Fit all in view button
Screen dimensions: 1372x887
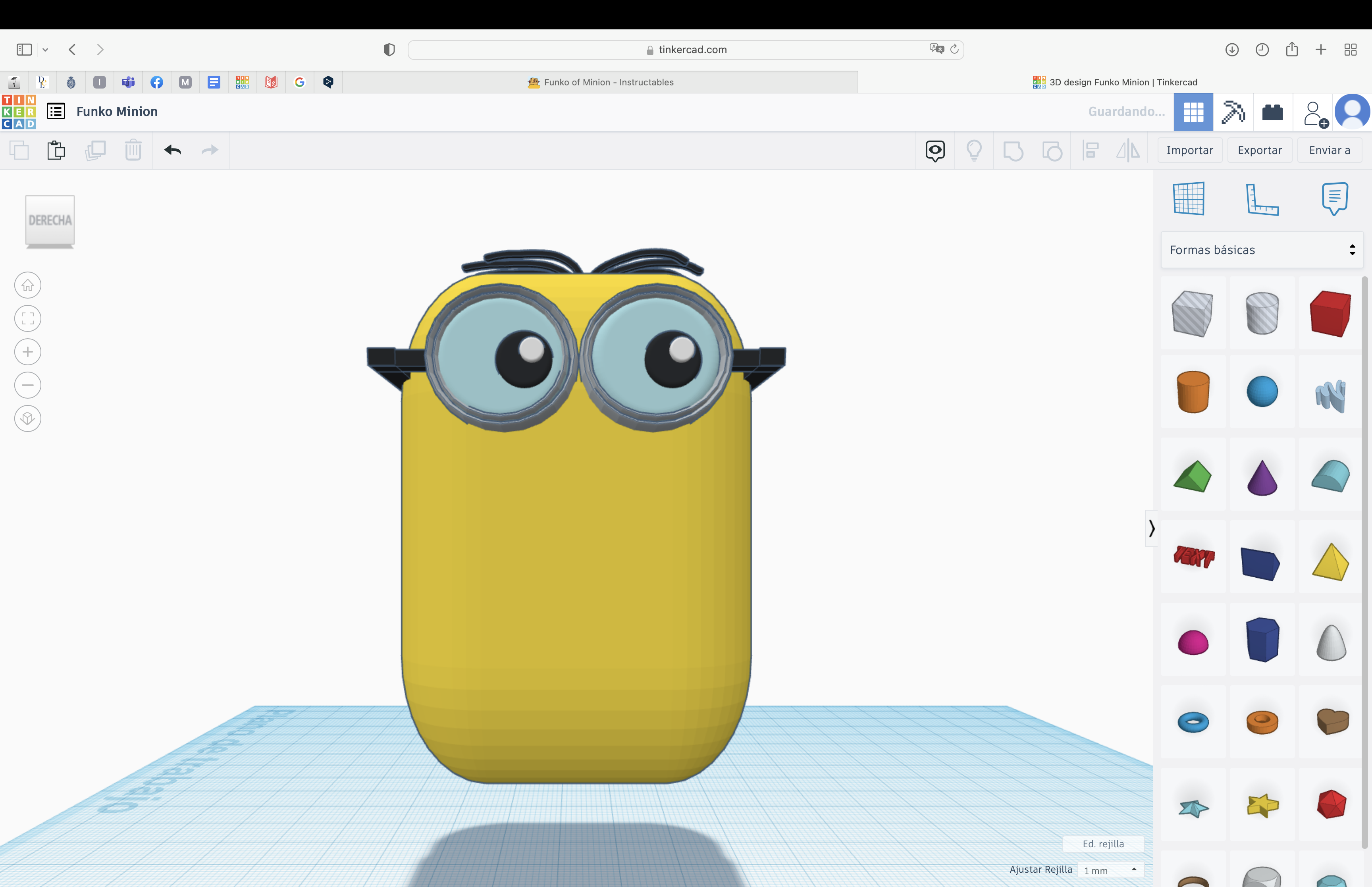pos(28,318)
